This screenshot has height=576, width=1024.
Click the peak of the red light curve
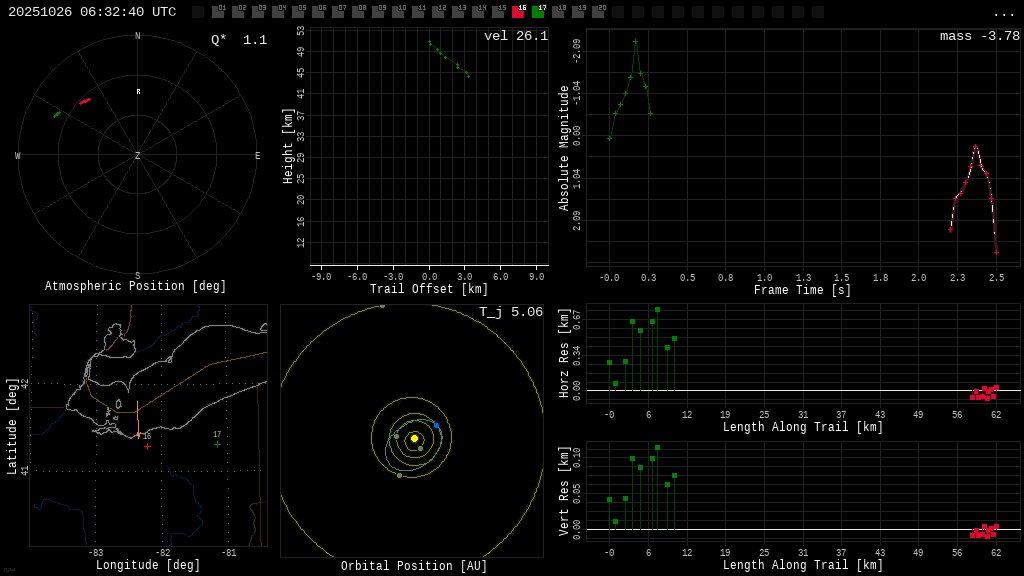click(x=975, y=147)
